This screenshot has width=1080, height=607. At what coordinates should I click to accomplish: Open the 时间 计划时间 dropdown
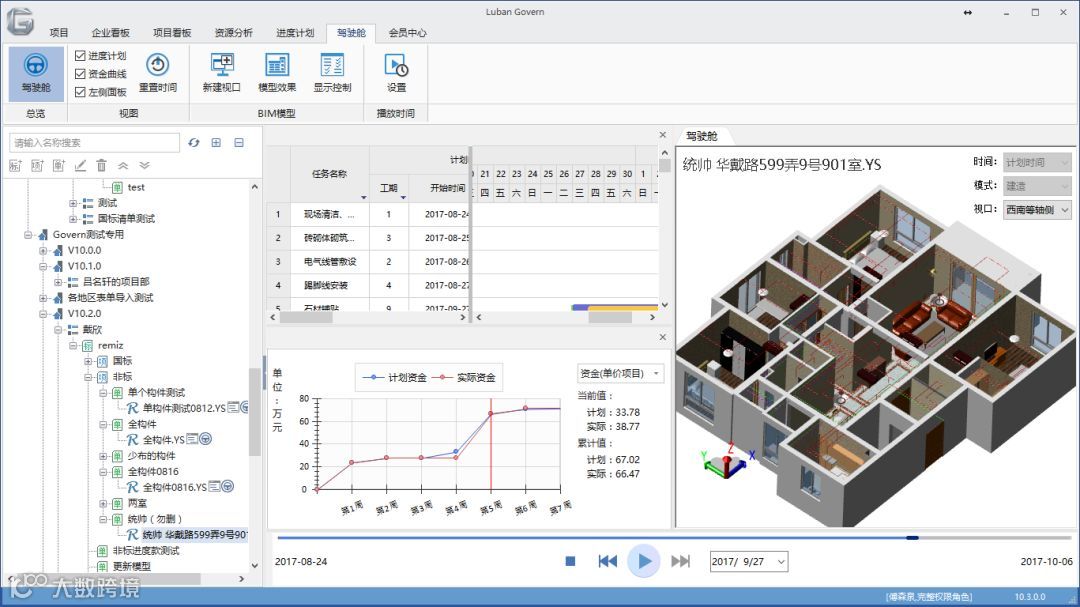1037,162
